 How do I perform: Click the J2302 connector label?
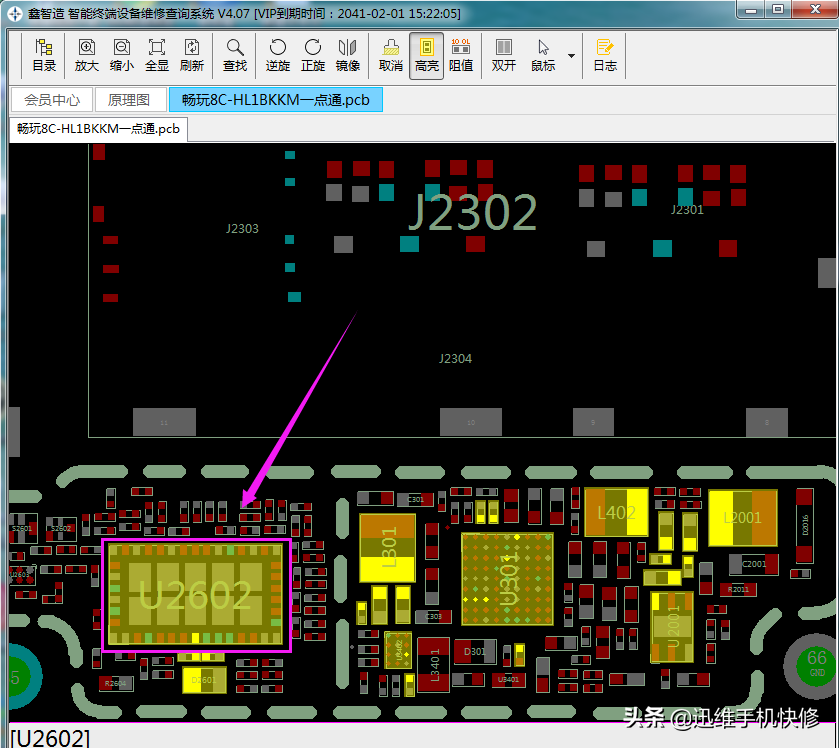tap(472, 212)
